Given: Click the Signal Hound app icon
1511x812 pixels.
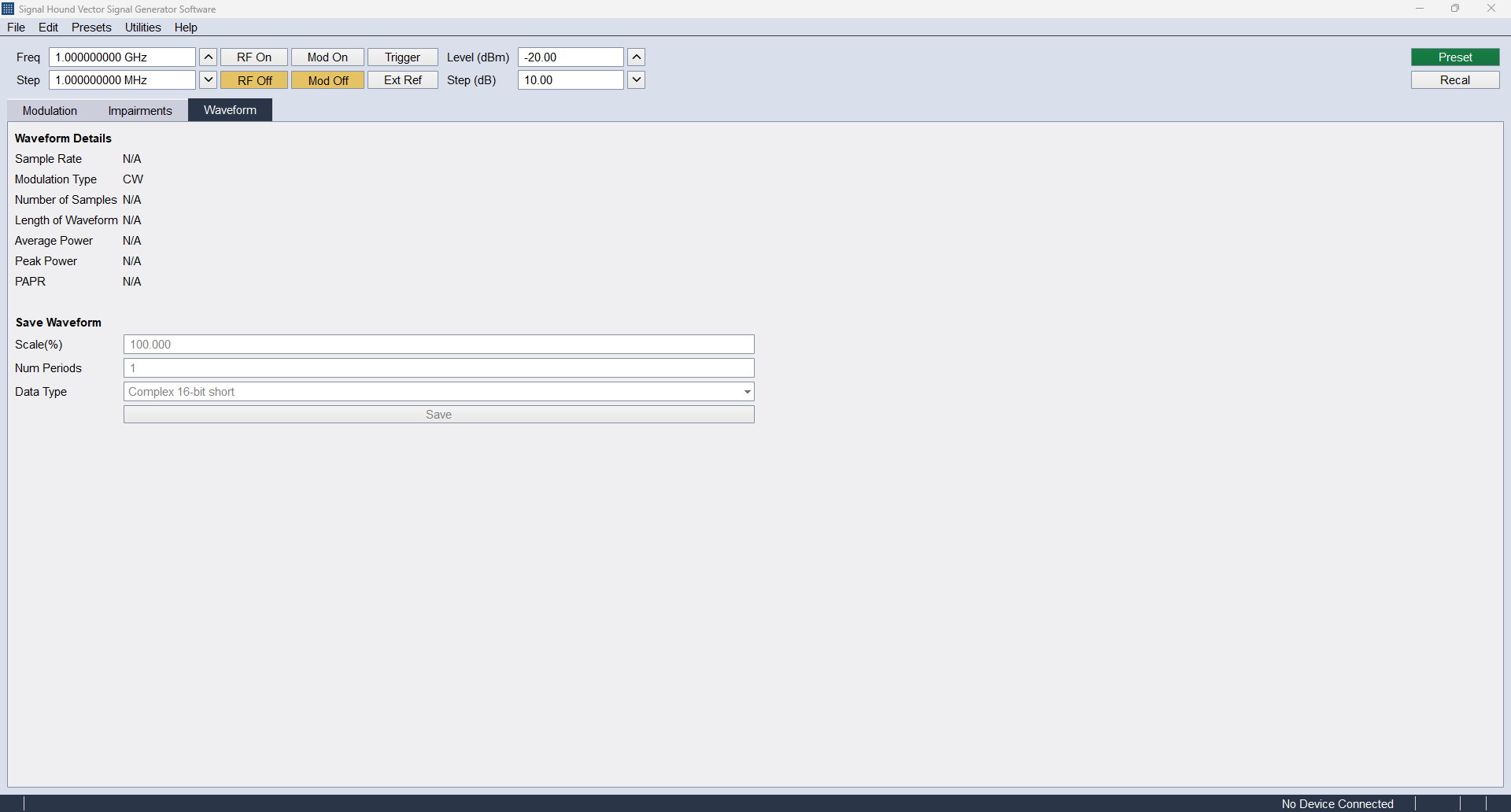Looking at the screenshot, I should (8, 9).
